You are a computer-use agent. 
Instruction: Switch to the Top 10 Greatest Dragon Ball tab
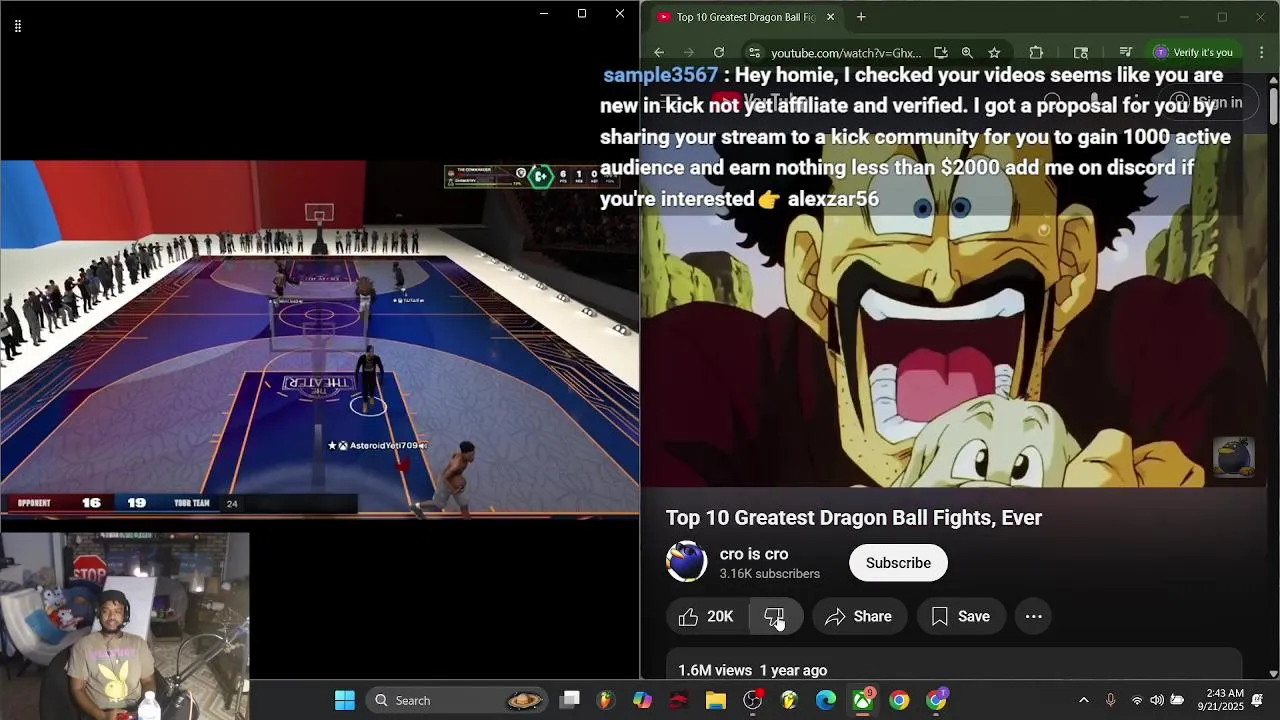(x=746, y=17)
